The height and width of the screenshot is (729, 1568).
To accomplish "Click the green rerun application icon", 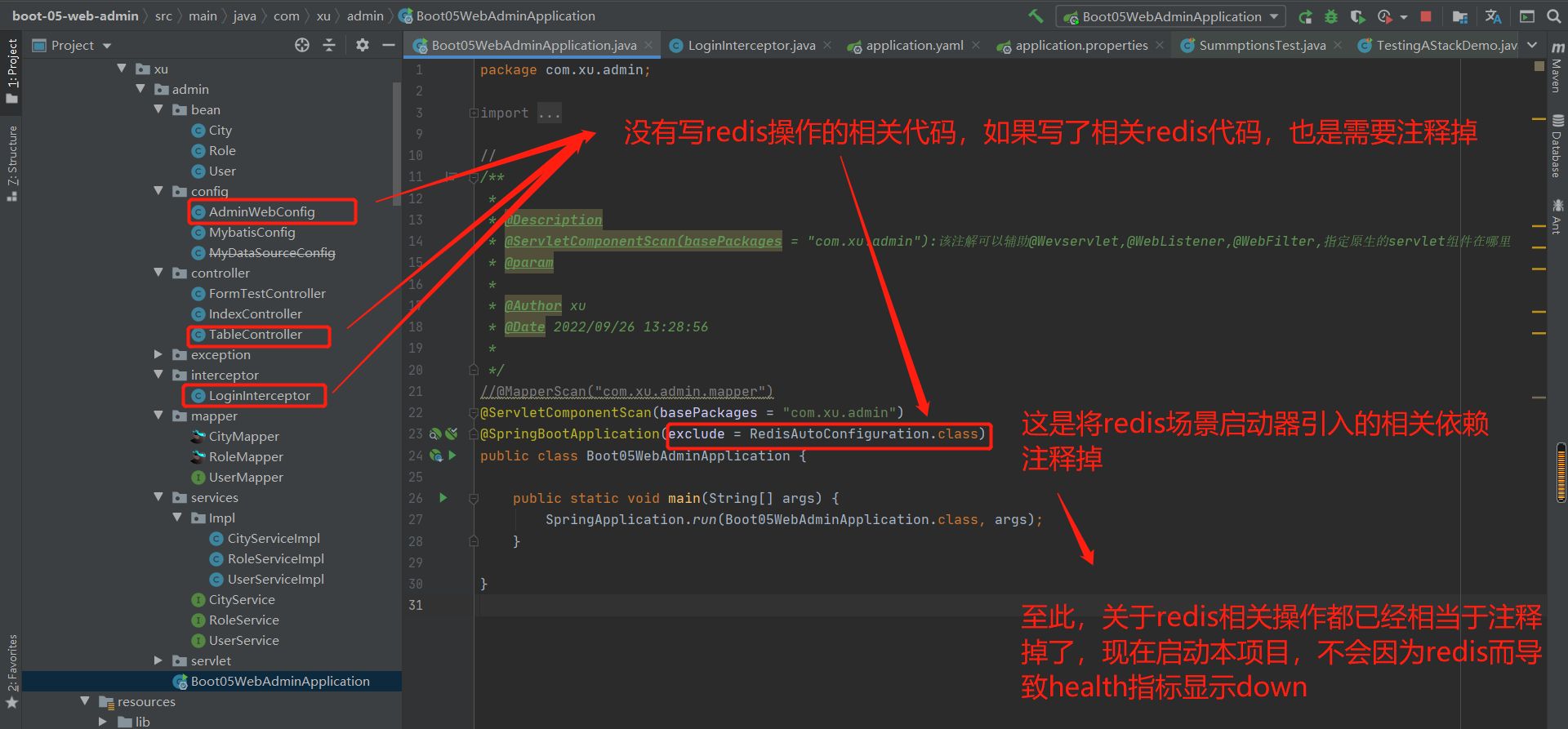I will pyautogui.click(x=1305, y=16).
